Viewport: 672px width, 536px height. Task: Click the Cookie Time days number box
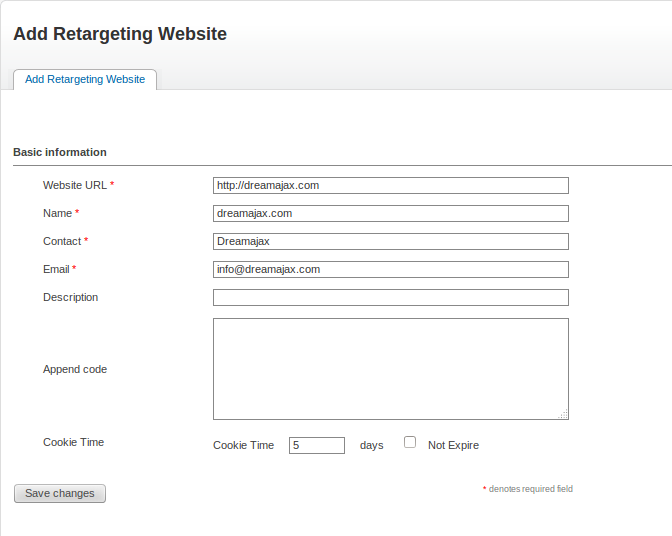click(316, 445)
